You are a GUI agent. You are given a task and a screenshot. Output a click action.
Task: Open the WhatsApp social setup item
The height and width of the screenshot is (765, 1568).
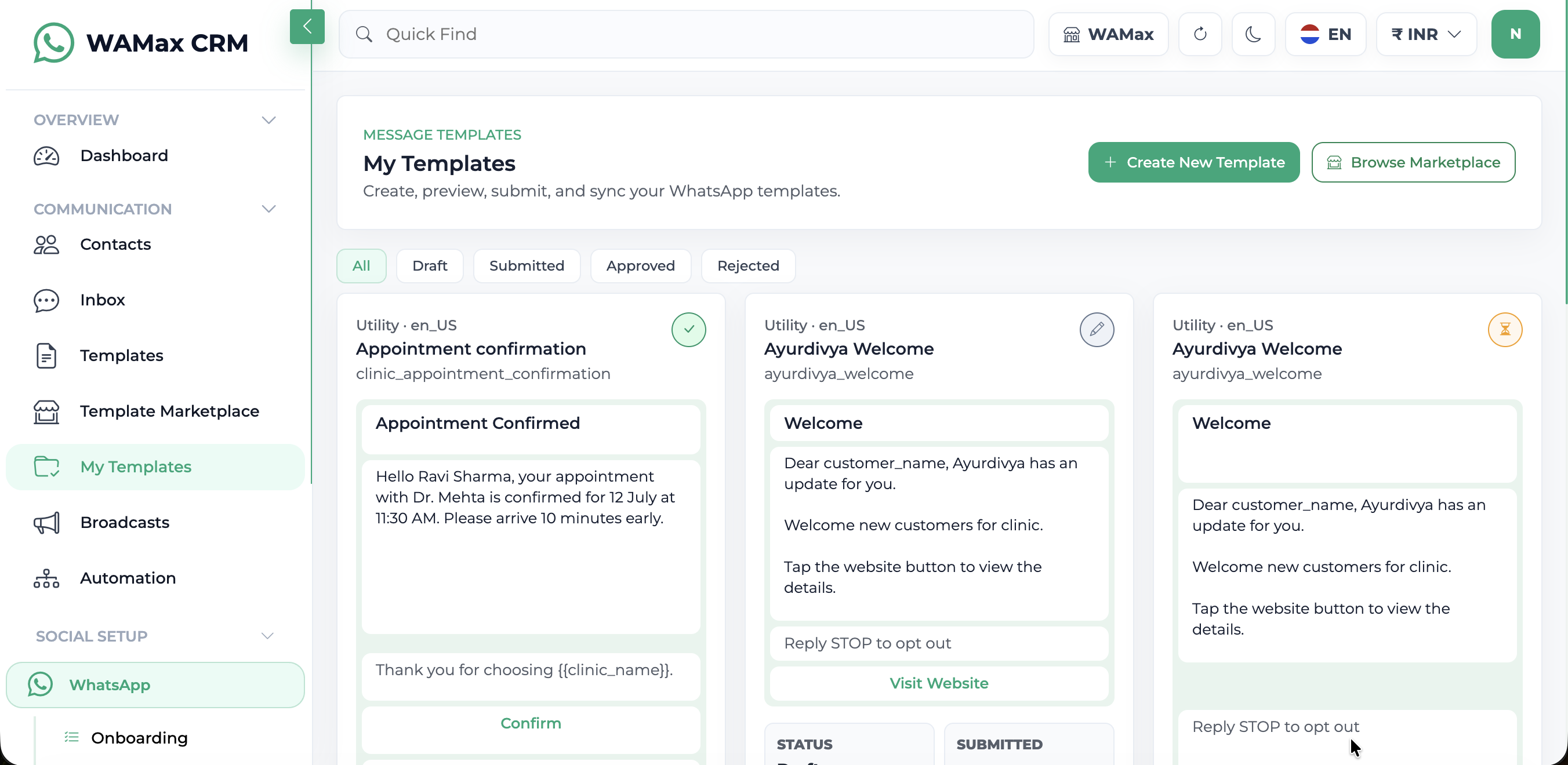pyautogui.click(x=155, y=684)
